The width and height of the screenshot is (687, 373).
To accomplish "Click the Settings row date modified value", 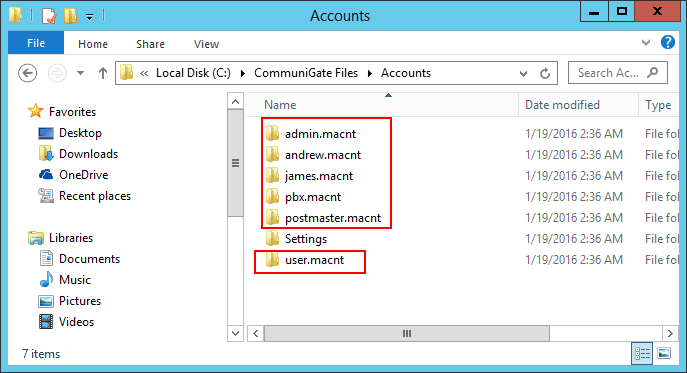I will point(574,238).
